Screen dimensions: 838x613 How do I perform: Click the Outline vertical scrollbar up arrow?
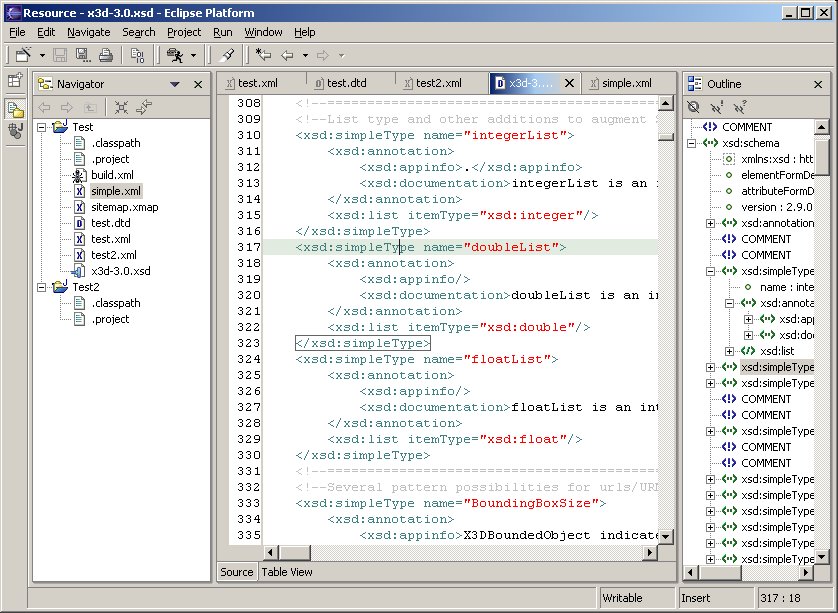(821, 127)
